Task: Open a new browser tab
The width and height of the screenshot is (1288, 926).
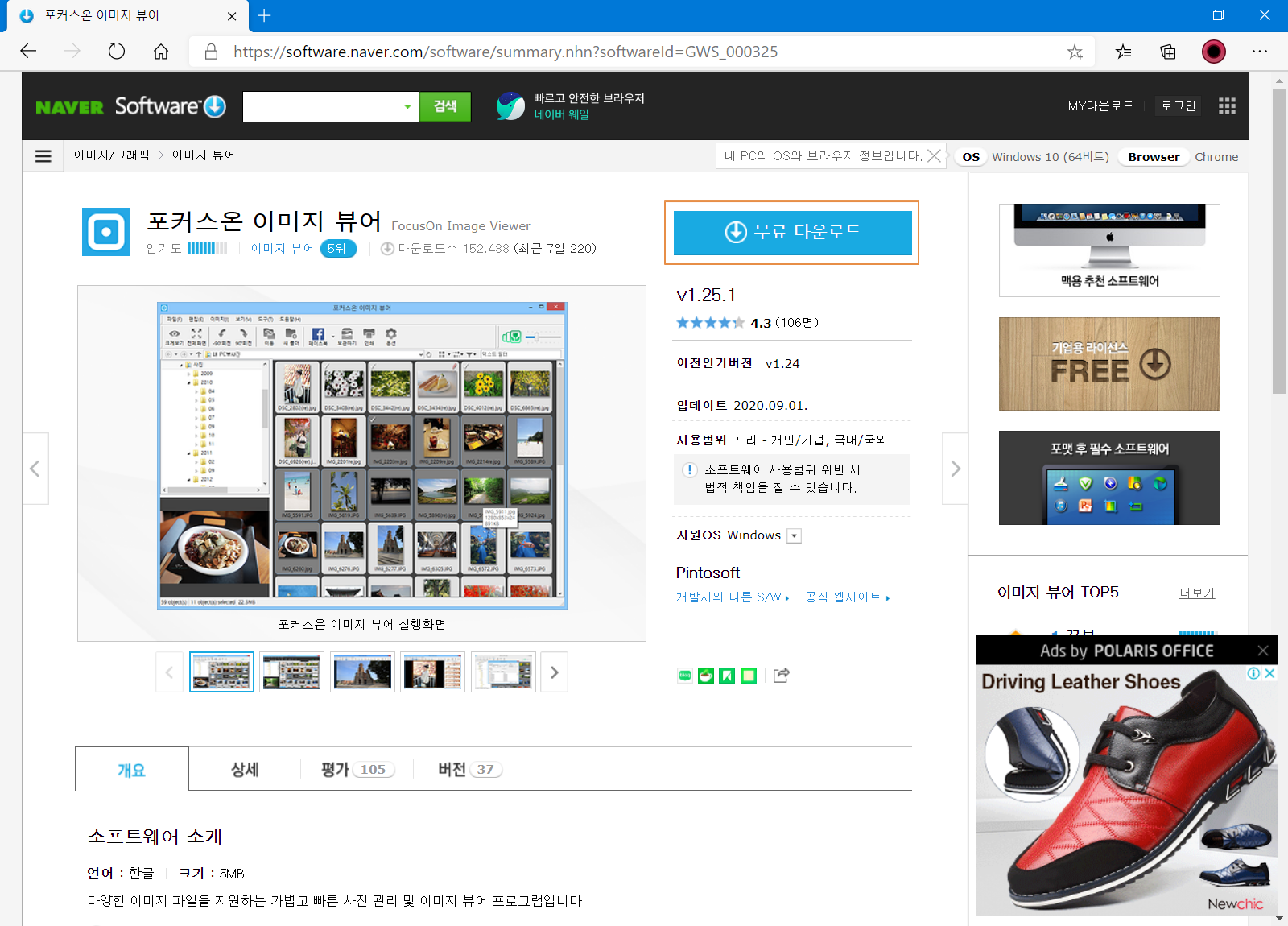Action: pos(264,15)
